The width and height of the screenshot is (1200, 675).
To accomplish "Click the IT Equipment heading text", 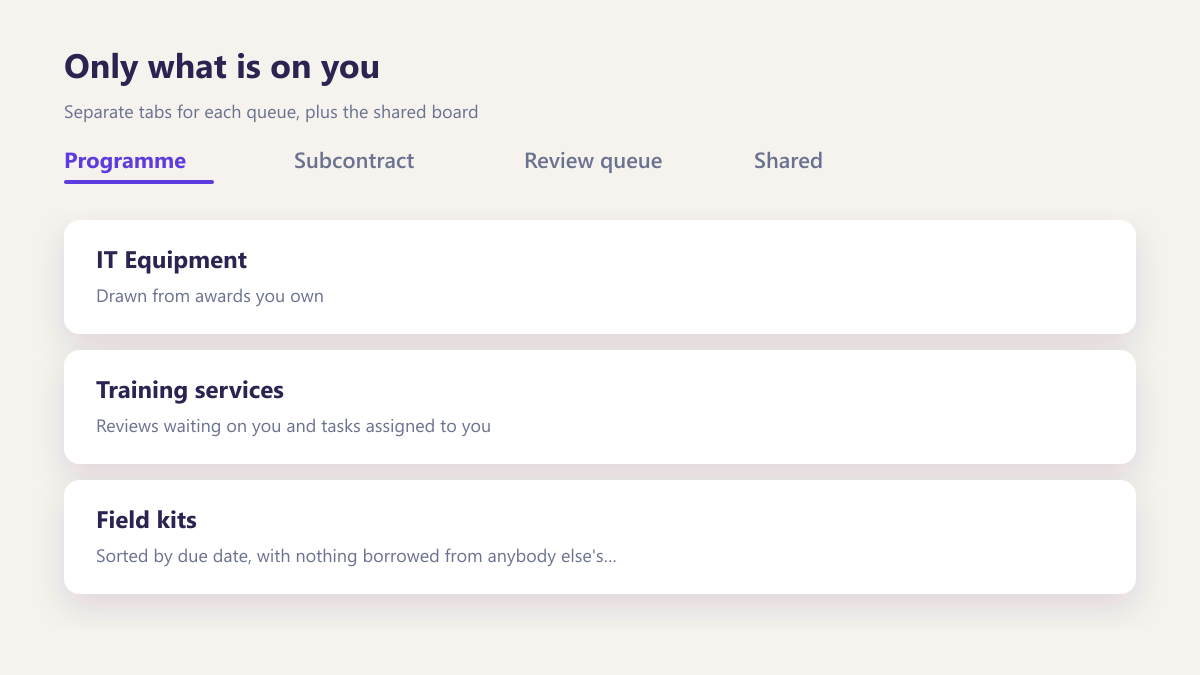I will coord(171,260).
